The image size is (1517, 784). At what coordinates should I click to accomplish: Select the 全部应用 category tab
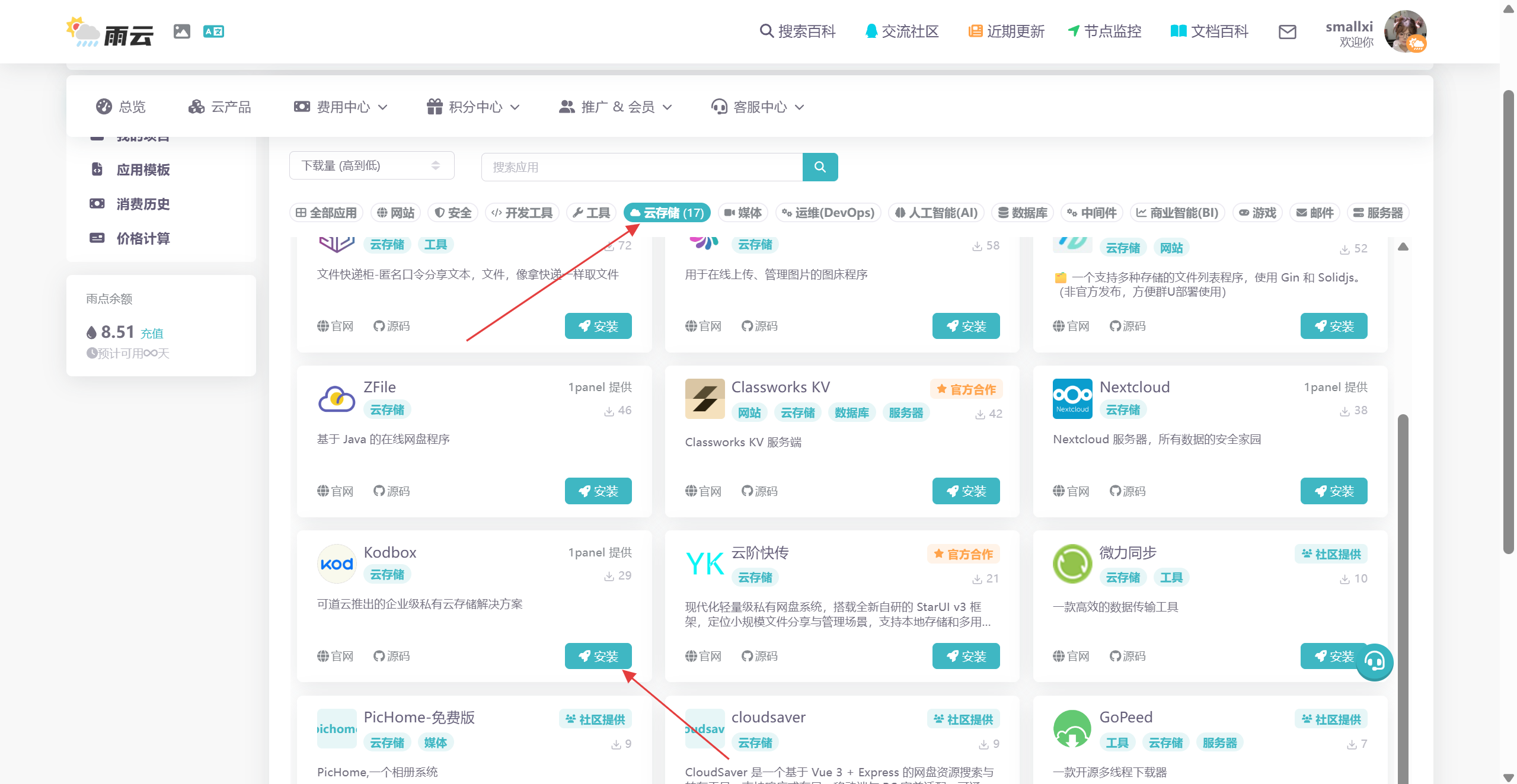(326, 213)
